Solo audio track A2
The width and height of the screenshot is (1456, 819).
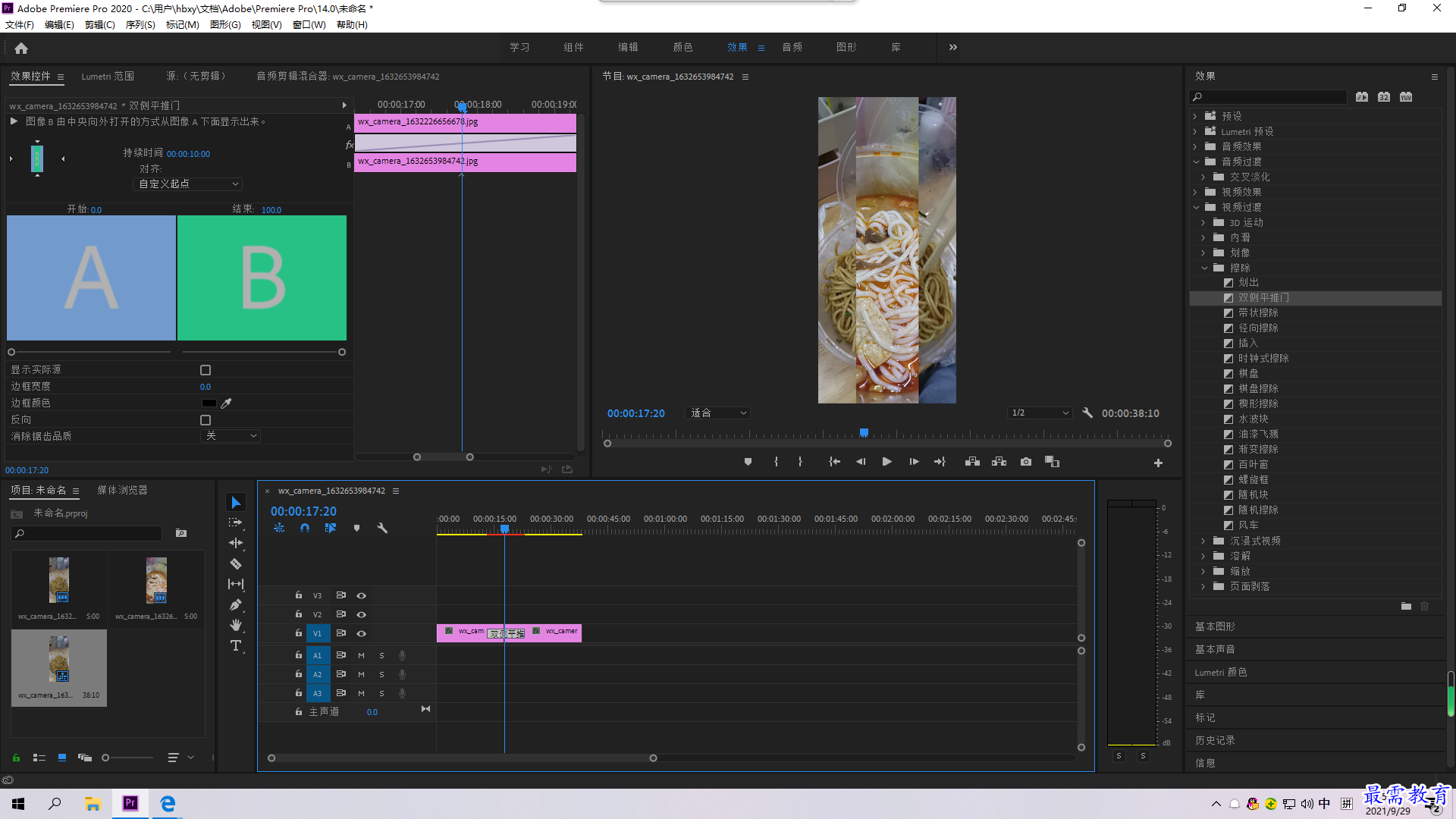[381, 674]
